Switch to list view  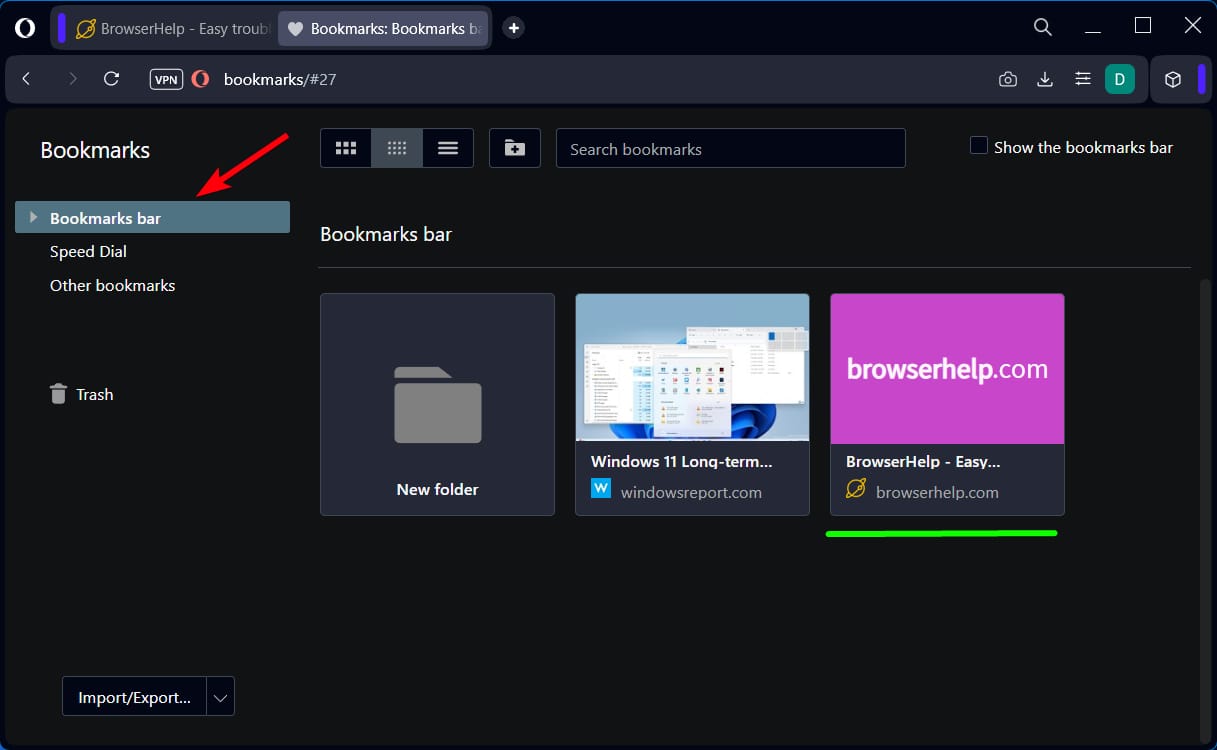coord(448,148)
